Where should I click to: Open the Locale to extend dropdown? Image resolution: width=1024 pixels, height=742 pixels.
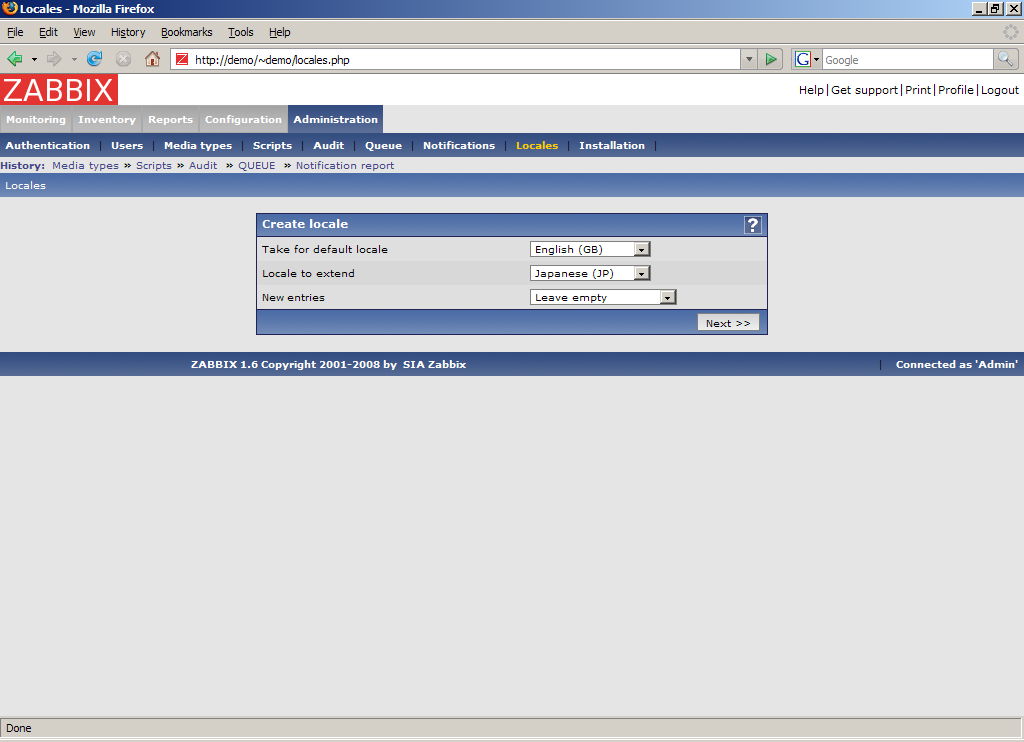[590, 273]
